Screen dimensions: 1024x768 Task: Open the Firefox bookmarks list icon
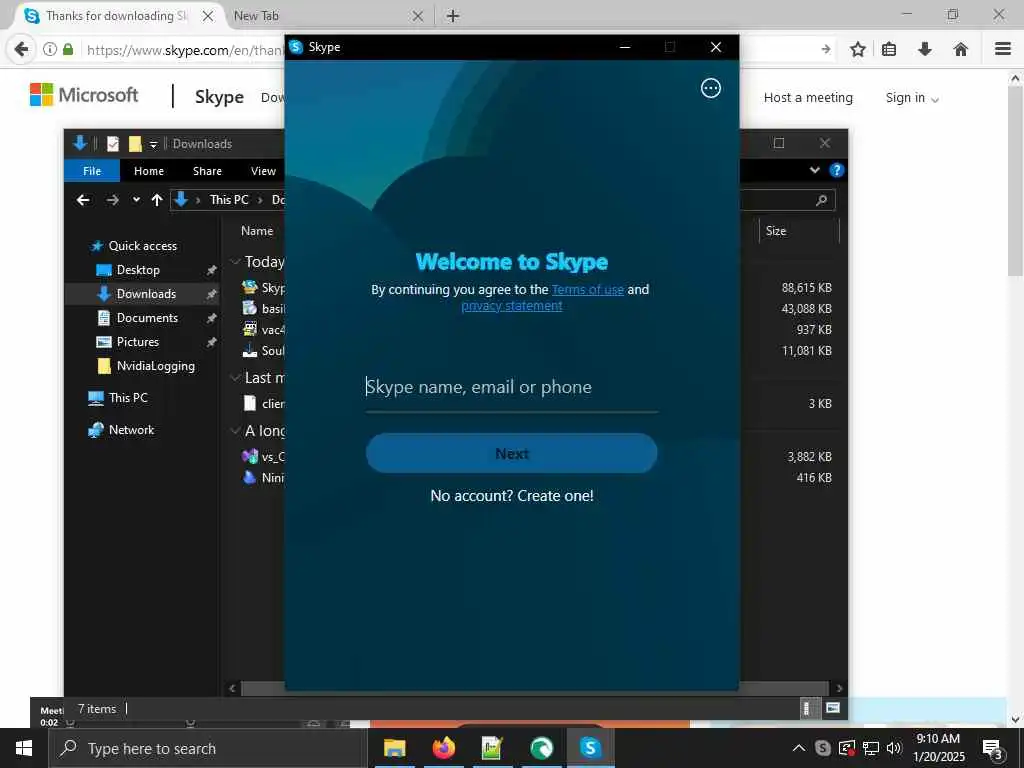[889, 49]
